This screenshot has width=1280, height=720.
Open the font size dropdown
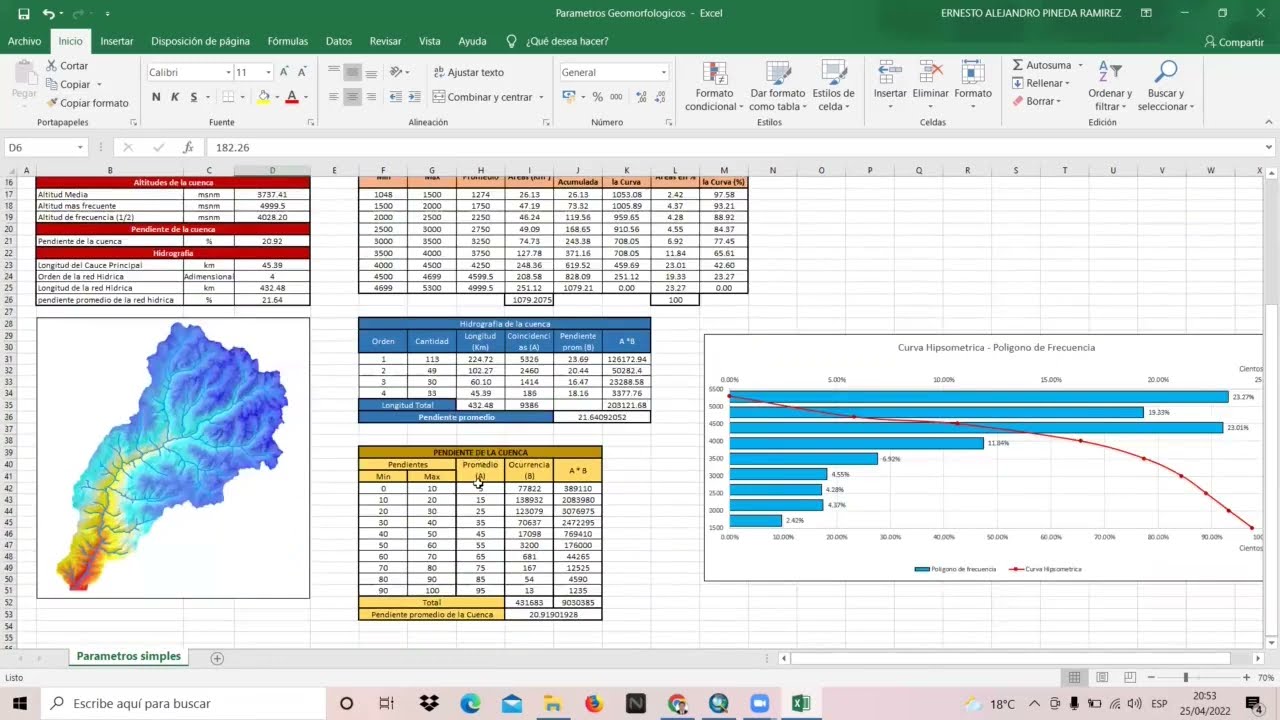pyautogui.click(x=268, y=72)
